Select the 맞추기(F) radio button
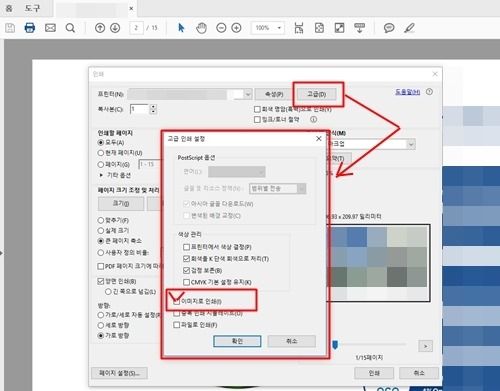This screenshot has height=391, width=500. click(101, 220)
